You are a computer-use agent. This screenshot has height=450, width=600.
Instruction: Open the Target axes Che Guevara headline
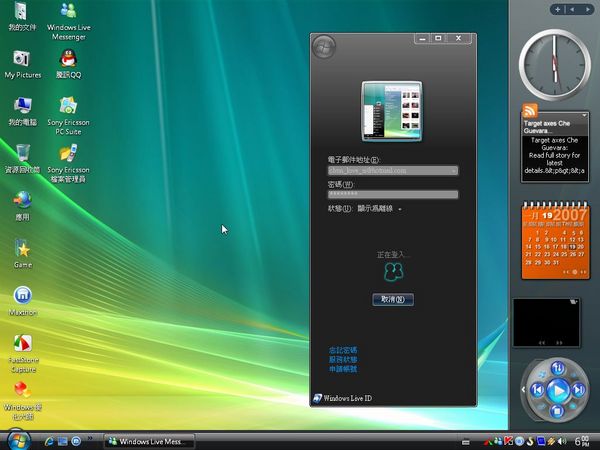[546, 127]
